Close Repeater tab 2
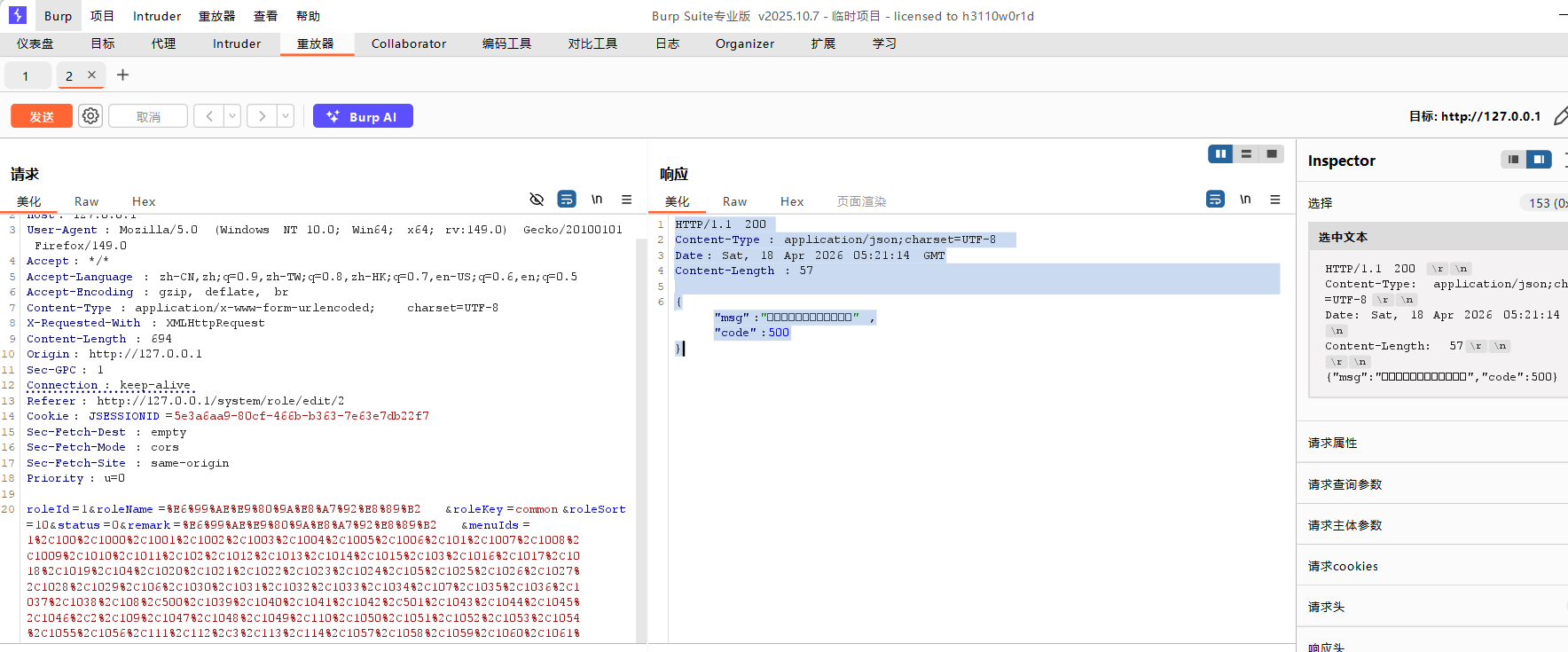The width and height of the screenshot is (1568, 652). point(91,75)
